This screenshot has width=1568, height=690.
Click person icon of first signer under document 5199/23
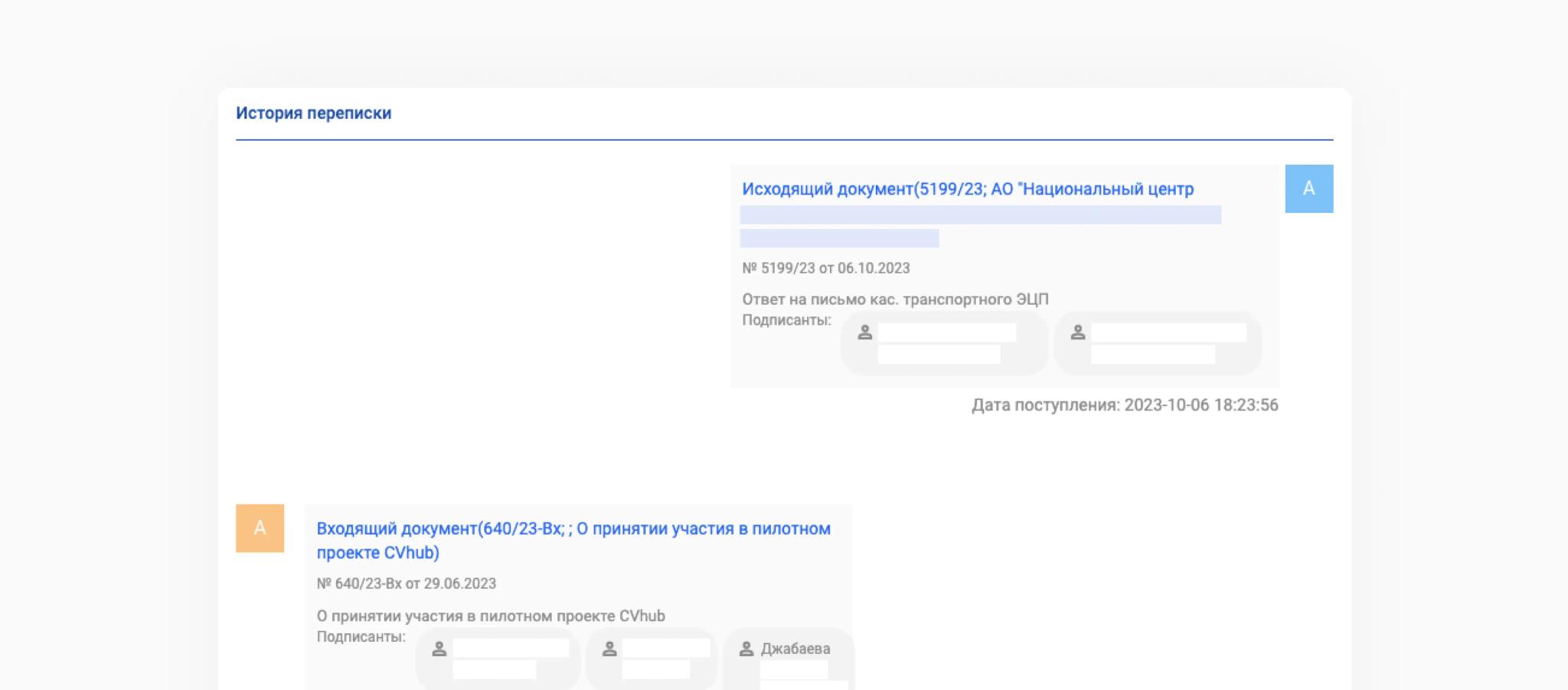click(x=864, y=332)
